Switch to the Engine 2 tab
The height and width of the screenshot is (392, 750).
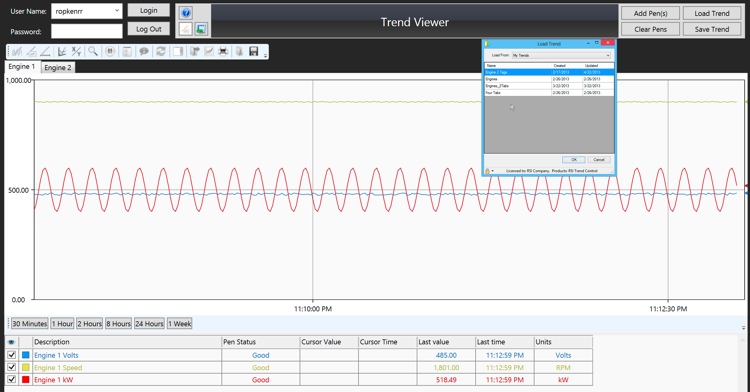tap(58, 67)
